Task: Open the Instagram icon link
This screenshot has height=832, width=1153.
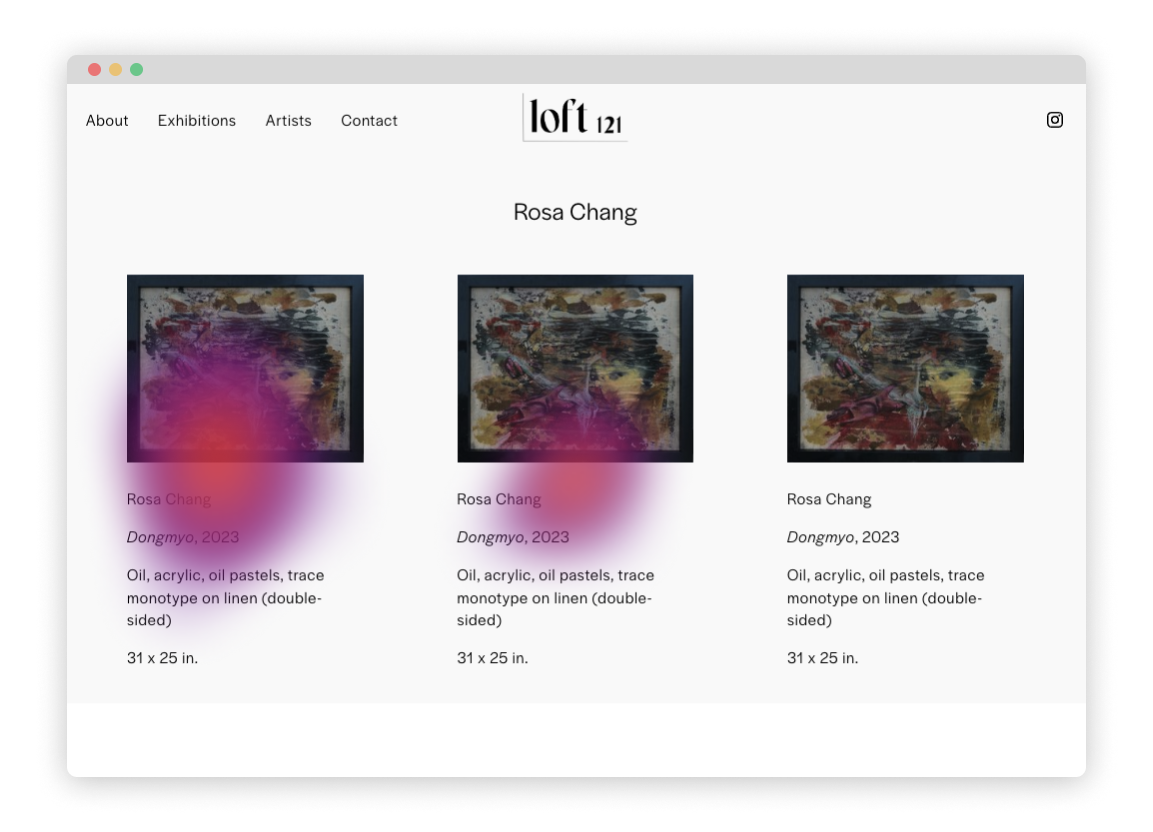Action: [x=1054, y=120]
